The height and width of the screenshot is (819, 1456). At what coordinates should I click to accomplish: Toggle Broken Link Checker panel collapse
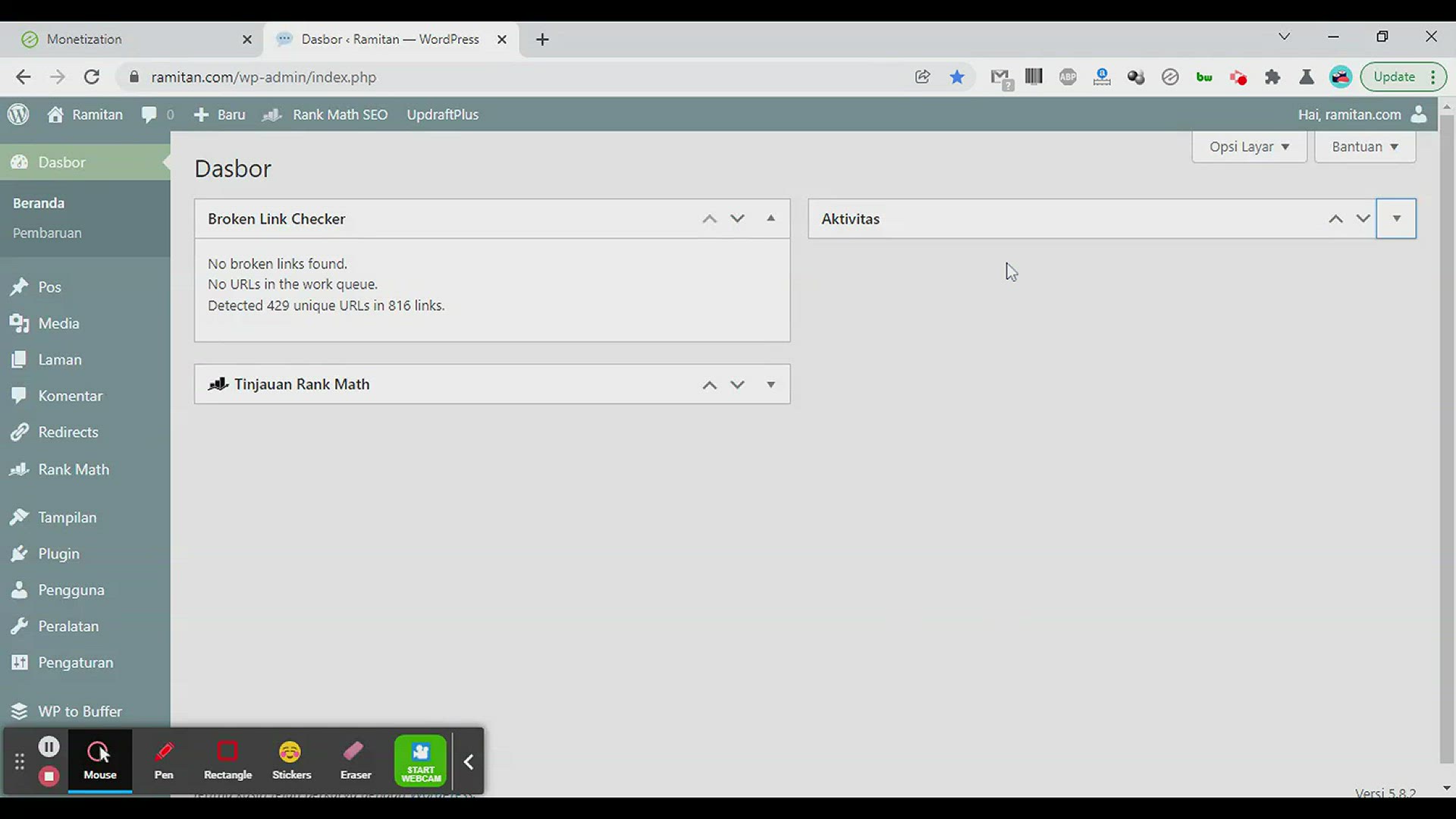coord(770,218)
